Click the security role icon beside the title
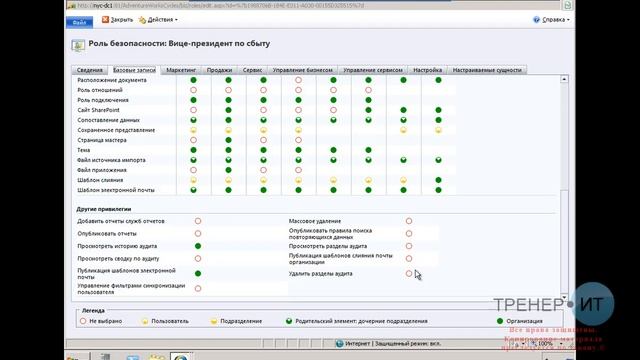The image size is (640, 360). [x=78, y=45]
